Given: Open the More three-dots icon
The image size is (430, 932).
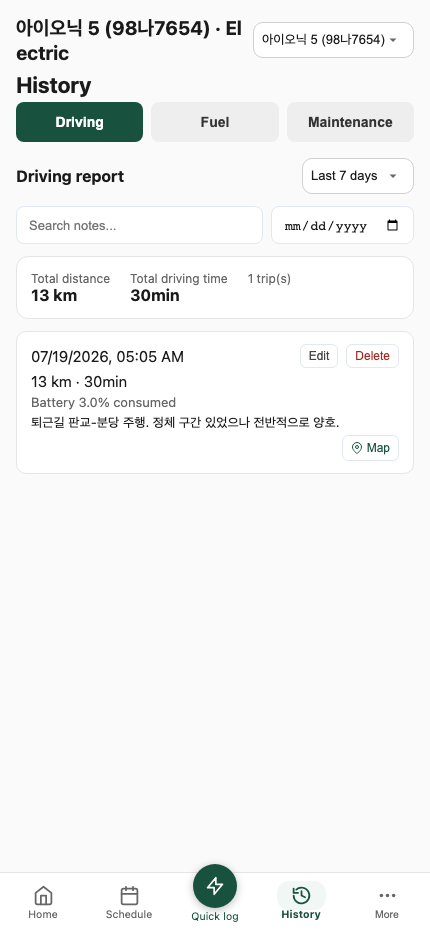Looking at the screenshot, I should 387,896.
